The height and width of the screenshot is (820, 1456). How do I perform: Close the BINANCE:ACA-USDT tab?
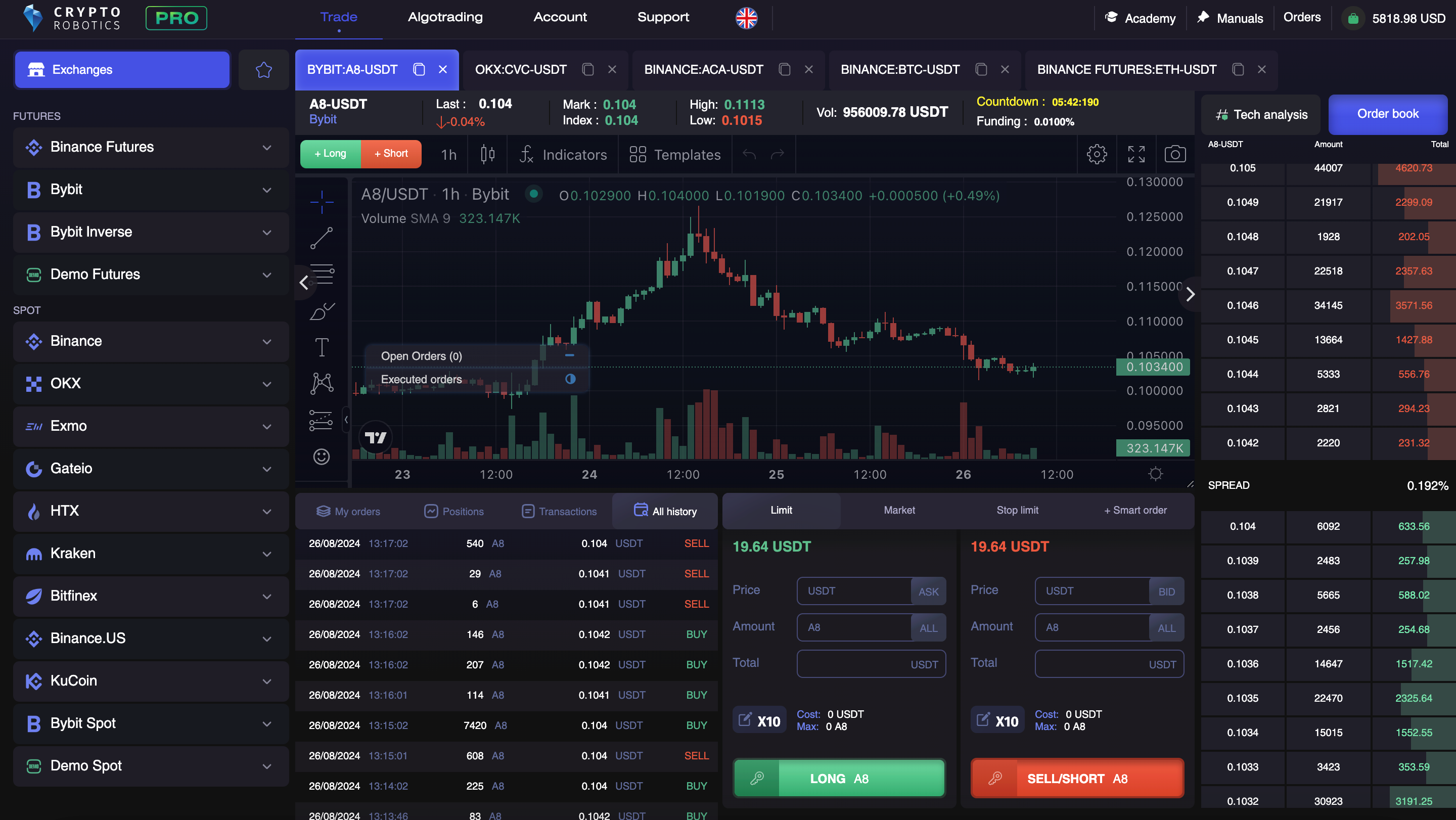coord(808,69)
